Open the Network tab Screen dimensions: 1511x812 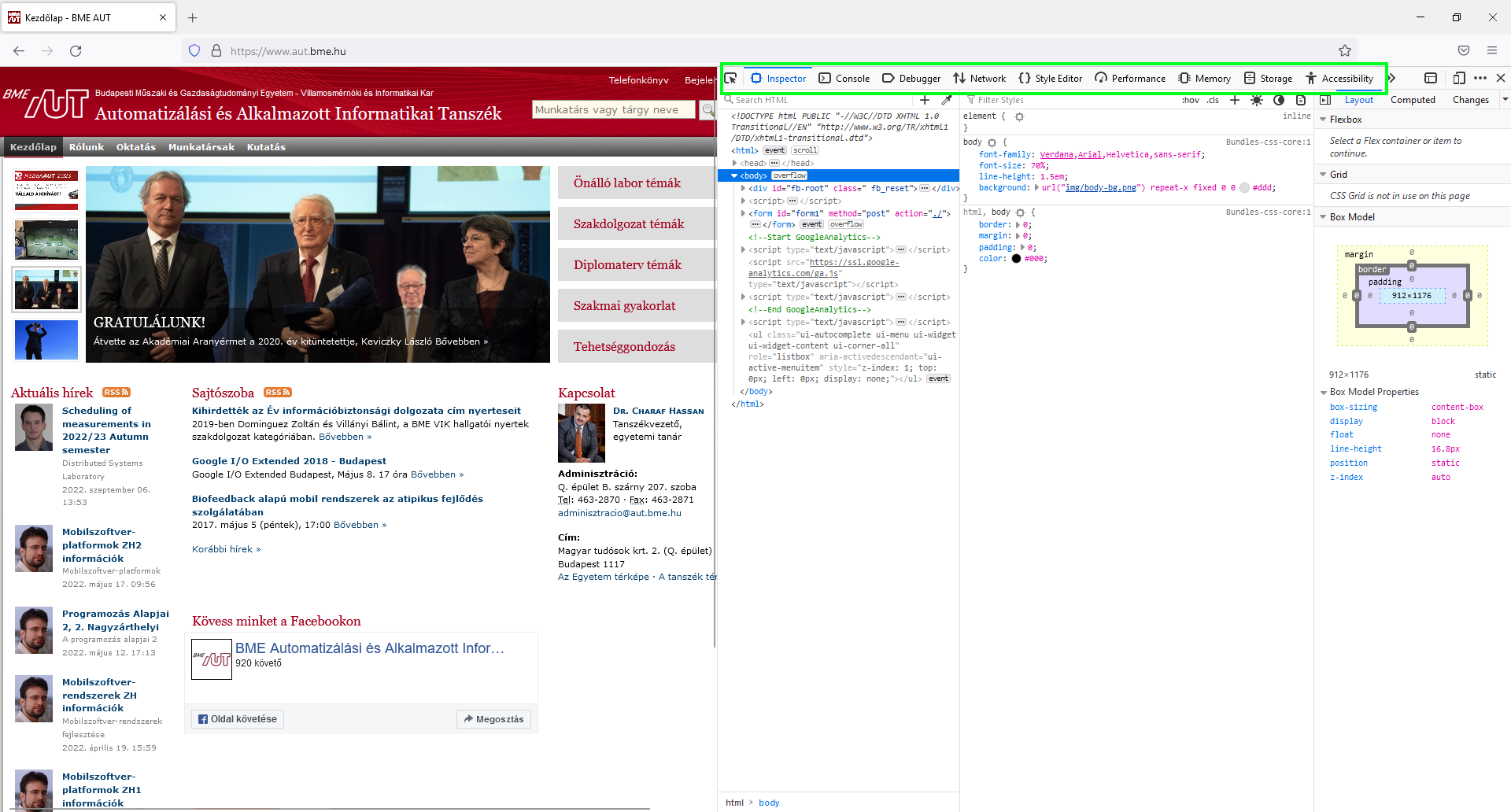pyautogui.click(x=979, y=78)
